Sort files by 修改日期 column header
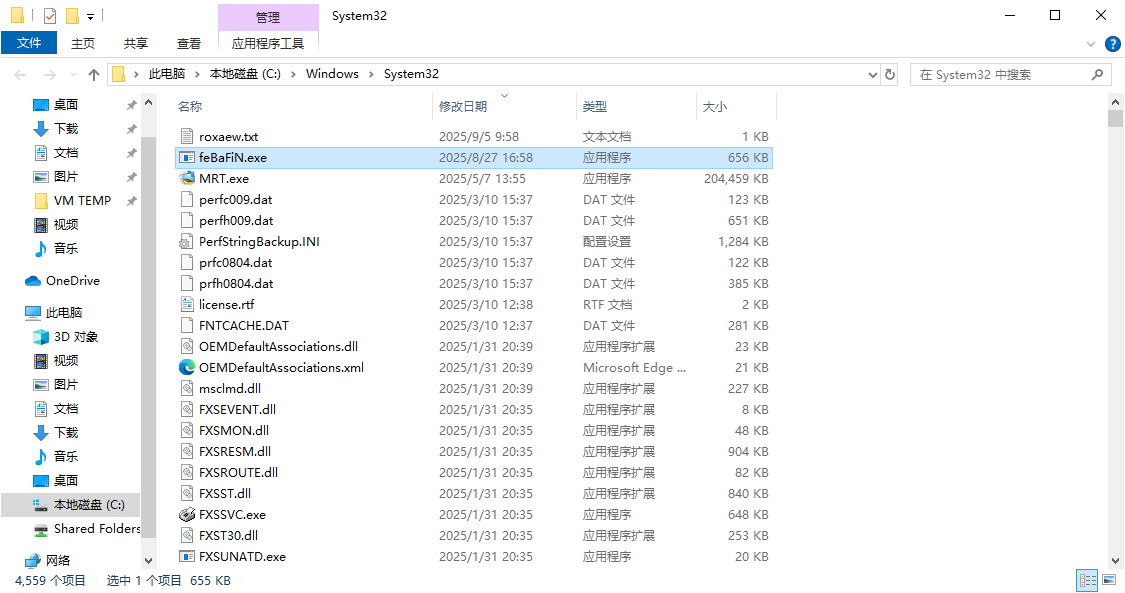 tap(463, 106)
